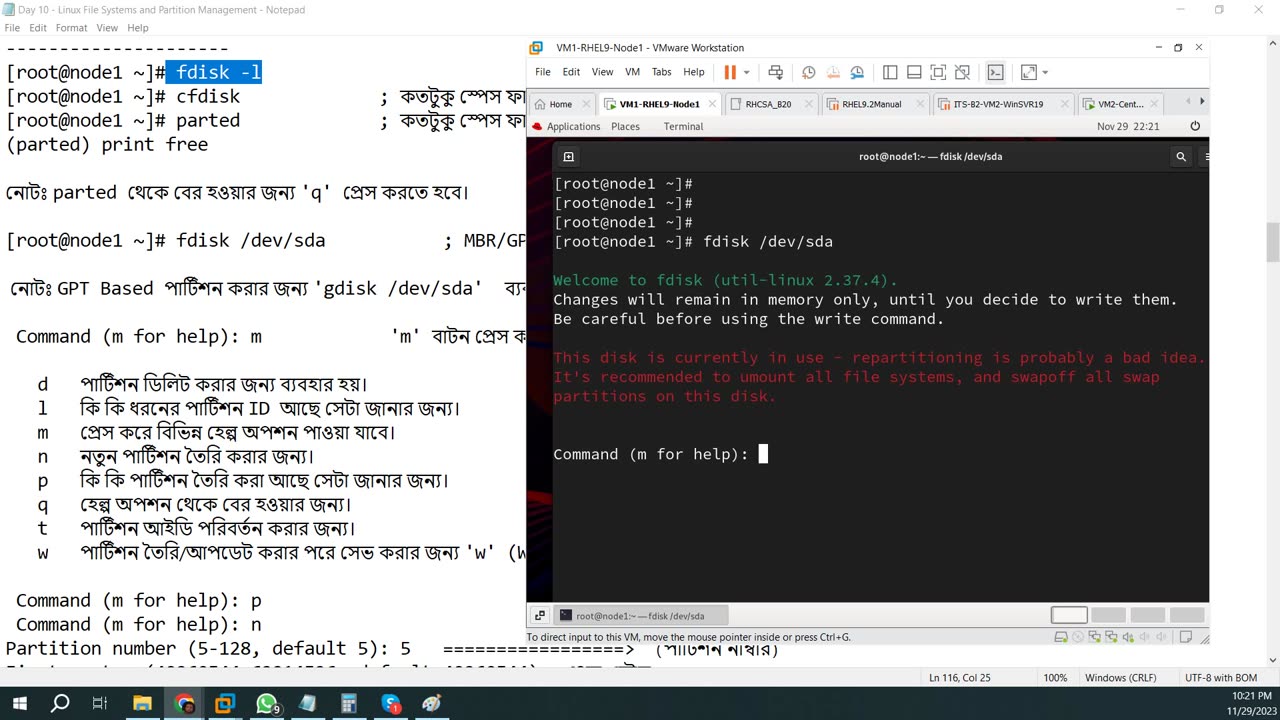Open the VM menu in VMware

coord(632,72)
